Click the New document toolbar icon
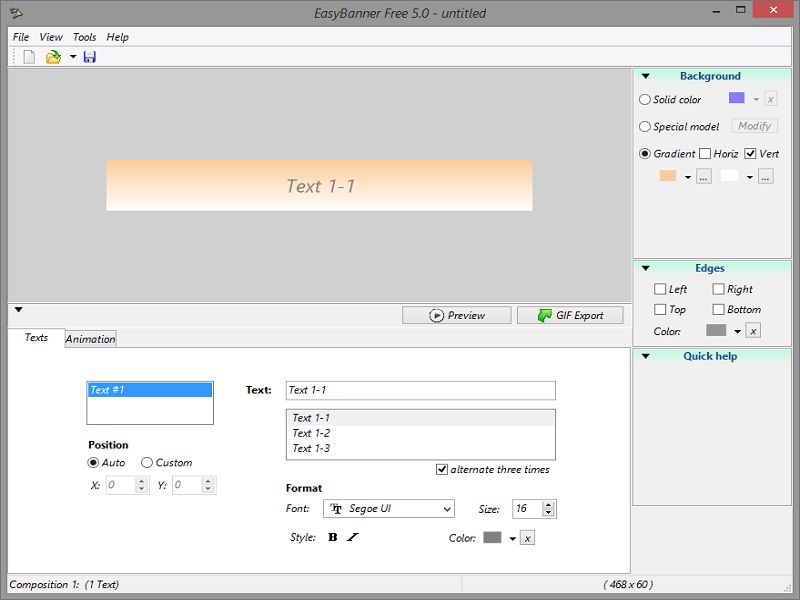The height and width of the screenshot is (600, 800). click(x=29, y=57)
